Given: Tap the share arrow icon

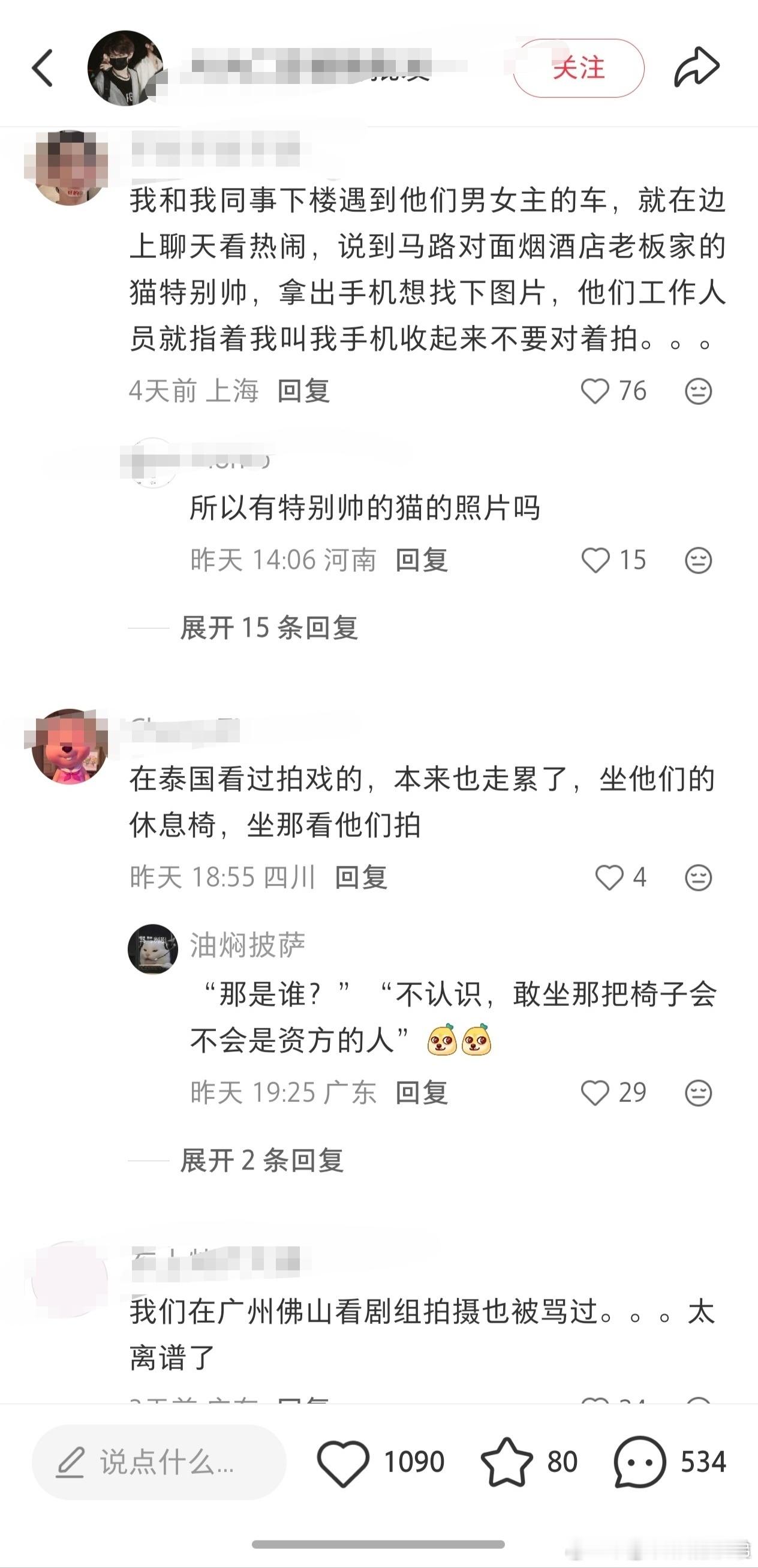Looking at the screenshot, I should point(697,67).
